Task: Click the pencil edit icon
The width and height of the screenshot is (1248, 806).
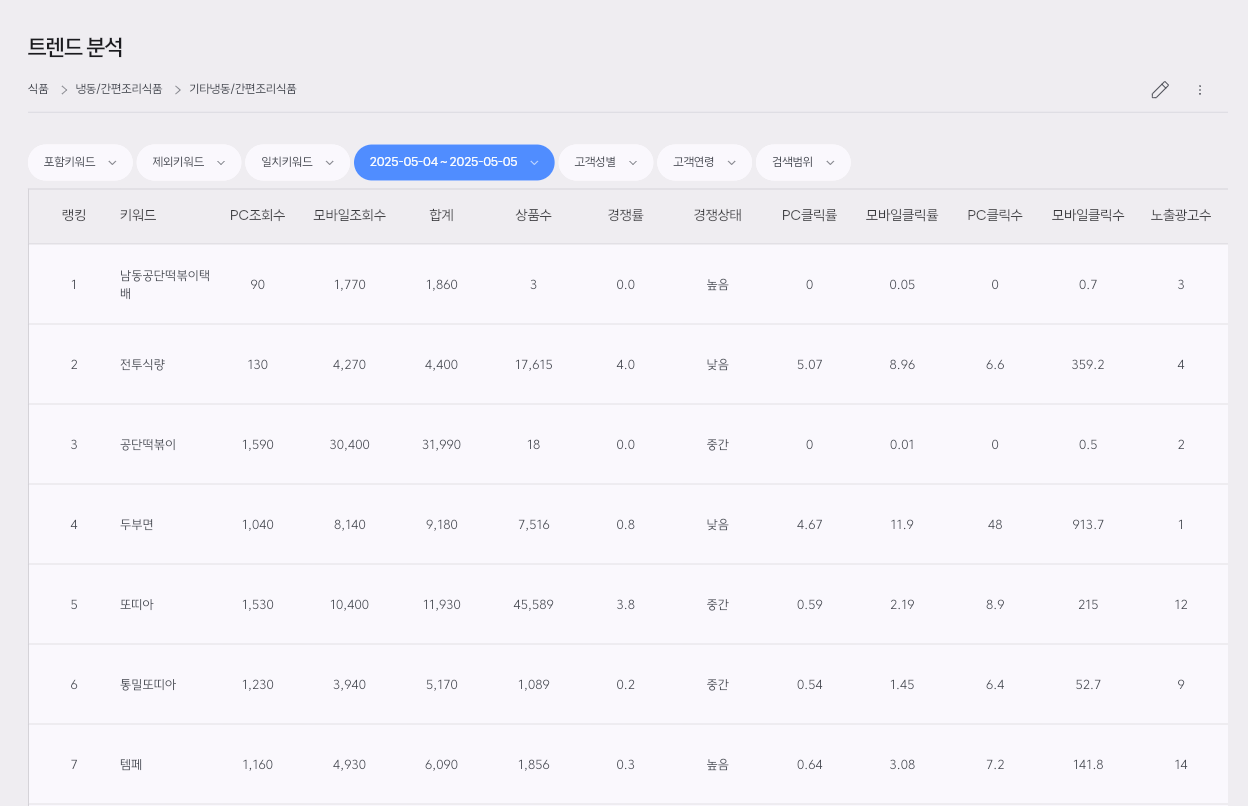Action: click(1160, 90)
